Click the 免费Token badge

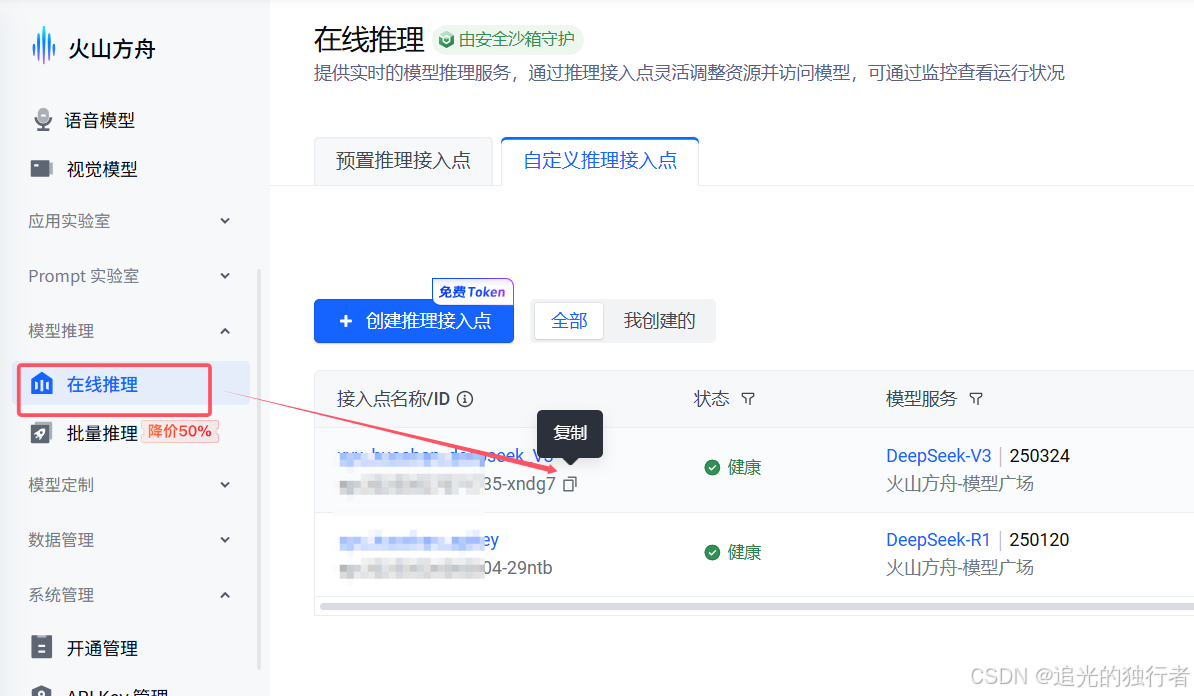click(472, 292)
